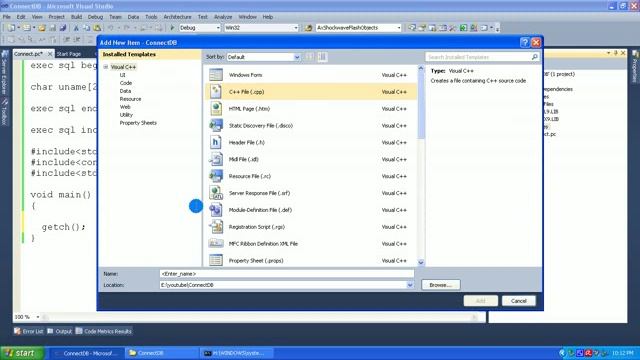Open the Win32 platform dropdown
This screenshot has height=360, width=640.
296,28
